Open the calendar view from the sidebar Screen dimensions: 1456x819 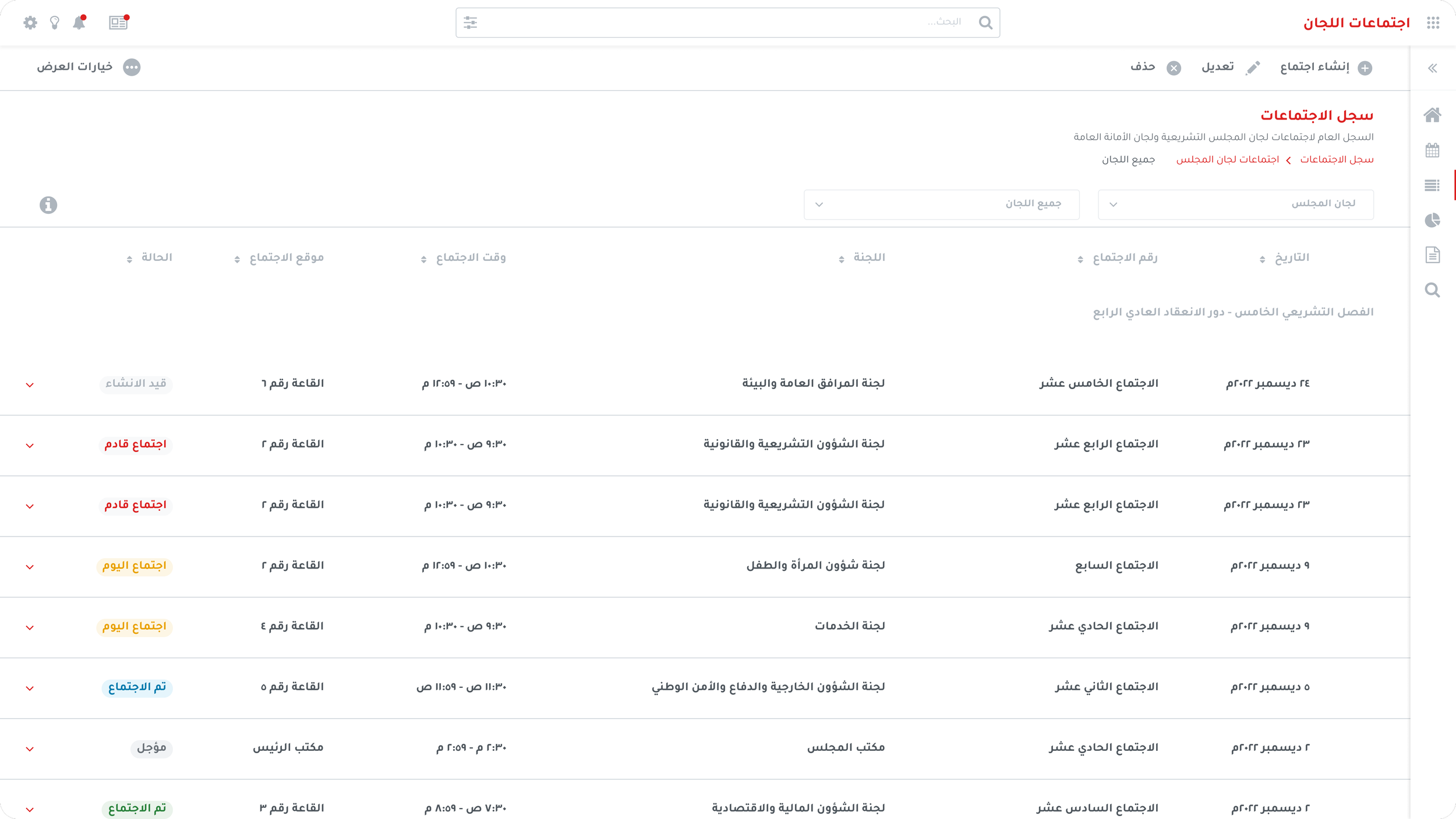[1432, 150]
